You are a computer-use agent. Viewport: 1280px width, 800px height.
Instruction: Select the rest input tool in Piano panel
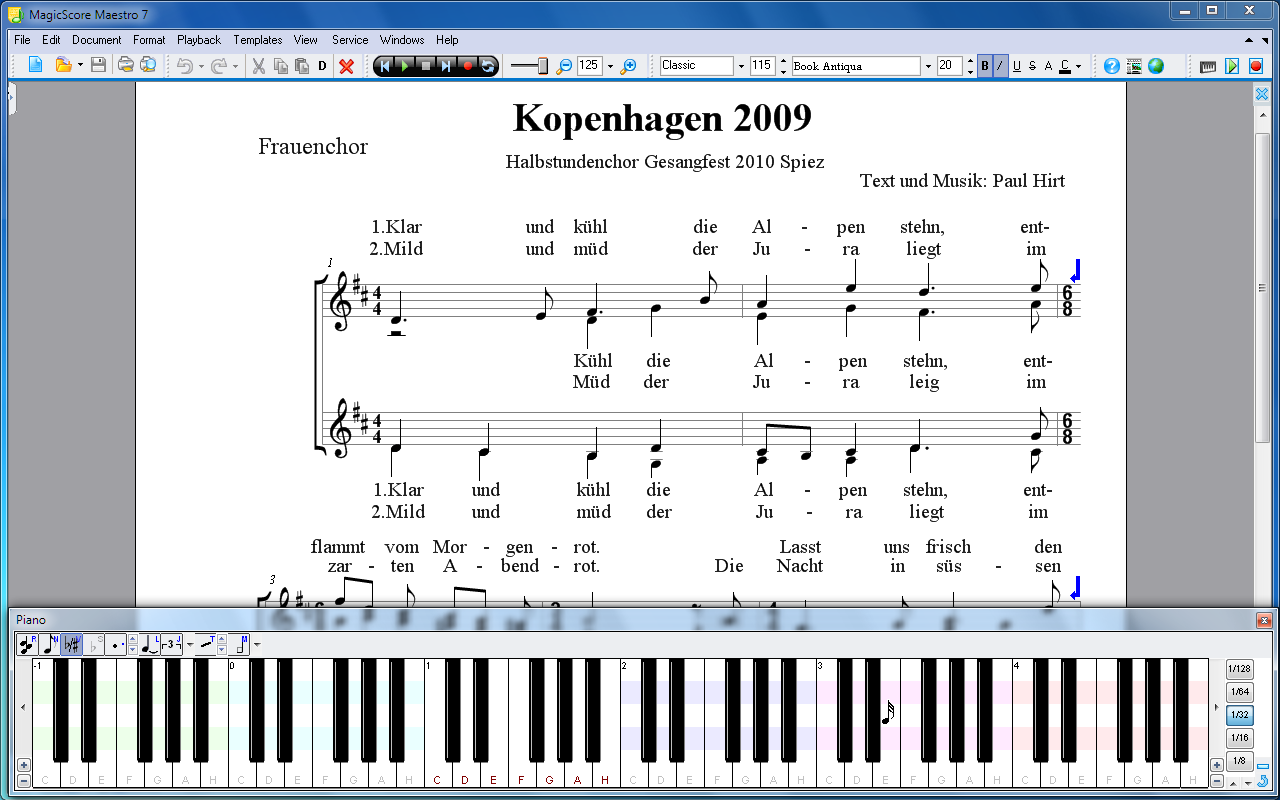(26, 644)
